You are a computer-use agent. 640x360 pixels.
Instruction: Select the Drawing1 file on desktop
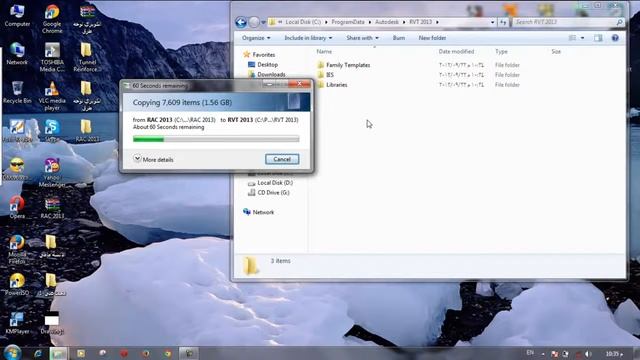(52, 323)
